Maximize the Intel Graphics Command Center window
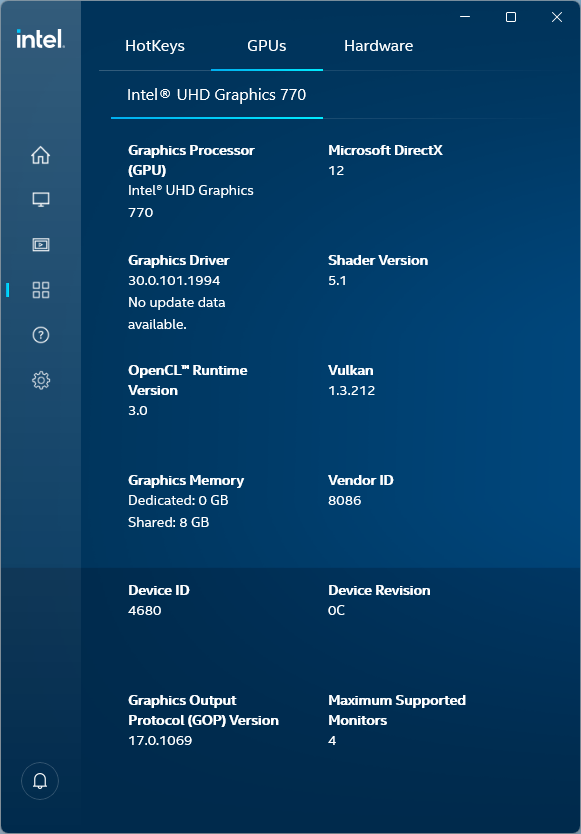581x834 pixels. [x=511, y=17]
